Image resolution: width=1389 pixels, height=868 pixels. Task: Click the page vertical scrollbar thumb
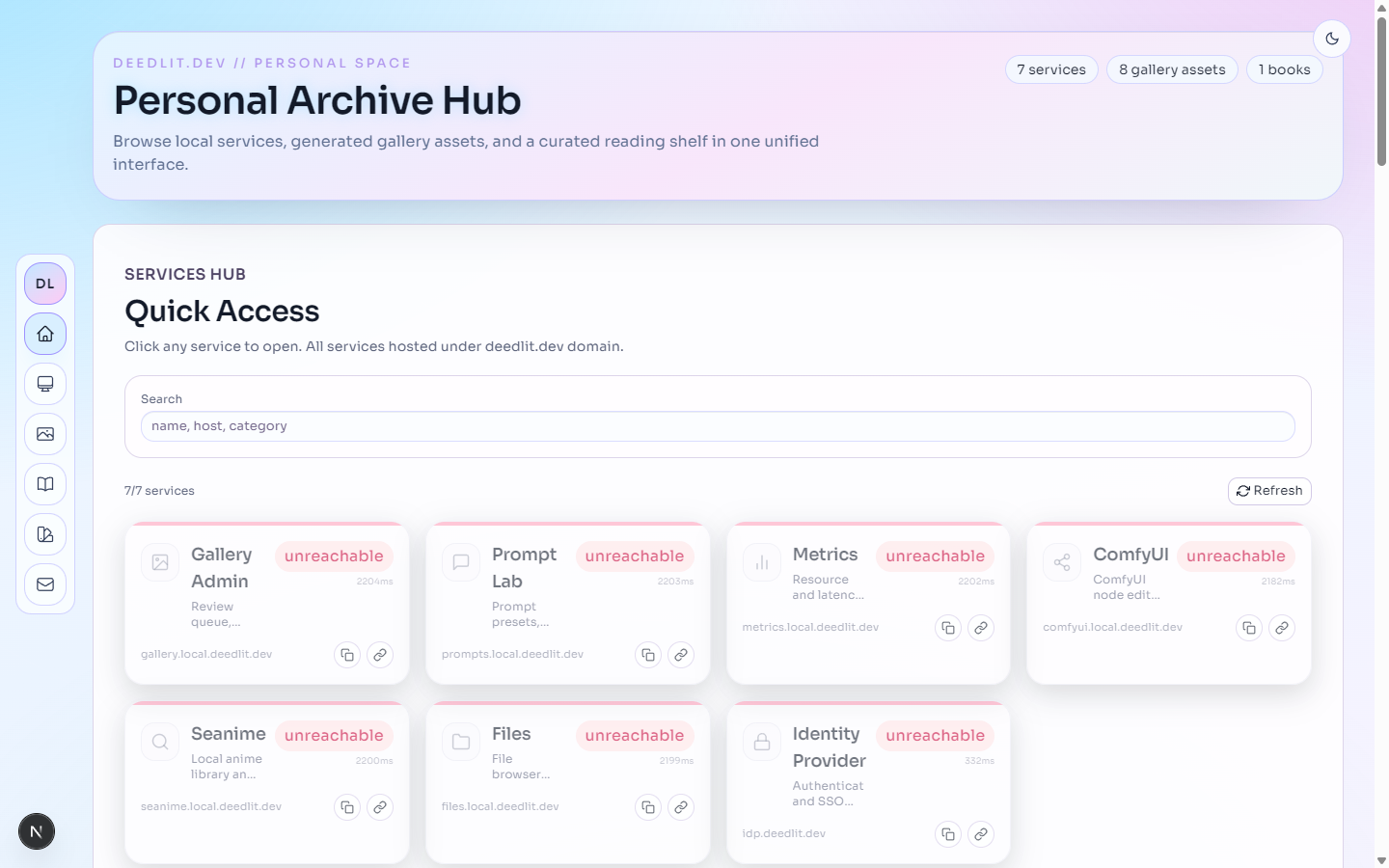(x=1381, y=92)
